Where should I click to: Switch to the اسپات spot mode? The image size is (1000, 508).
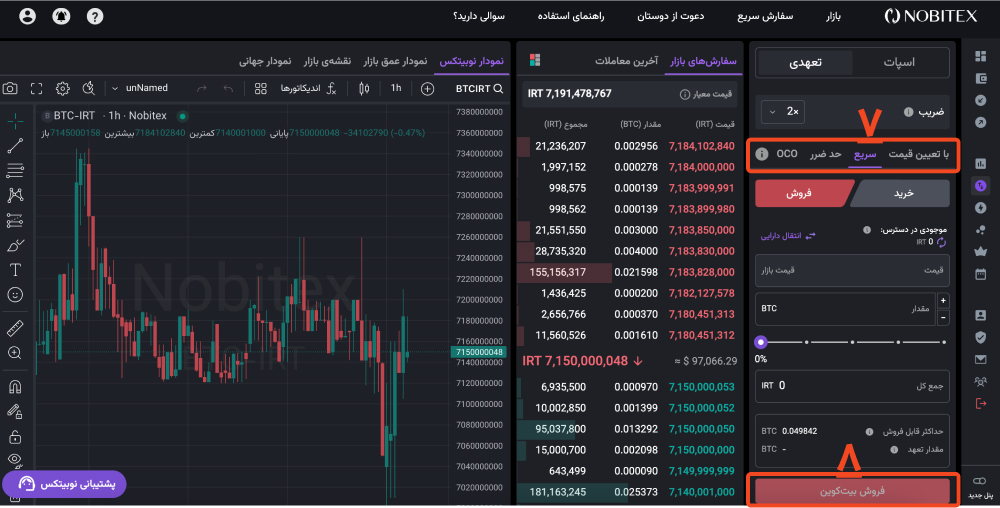[x=900, y=63]
